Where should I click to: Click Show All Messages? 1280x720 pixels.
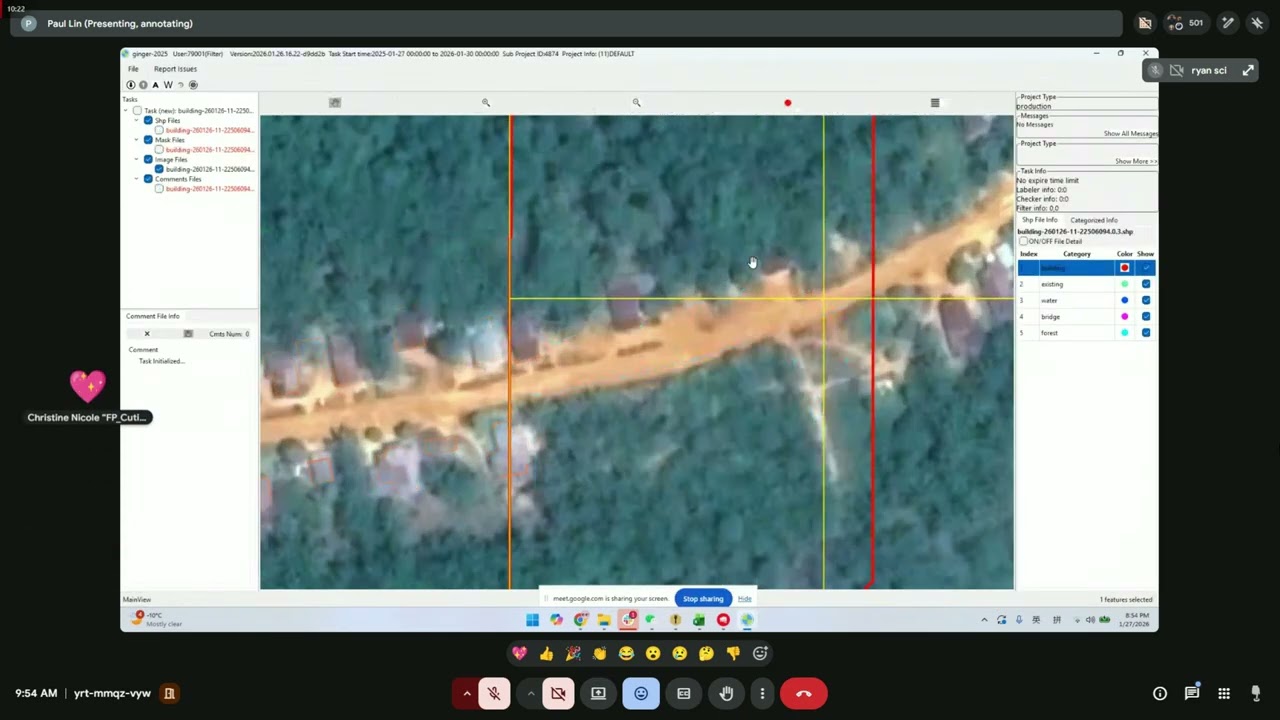pyautogui.click(x=1130, y=133)
